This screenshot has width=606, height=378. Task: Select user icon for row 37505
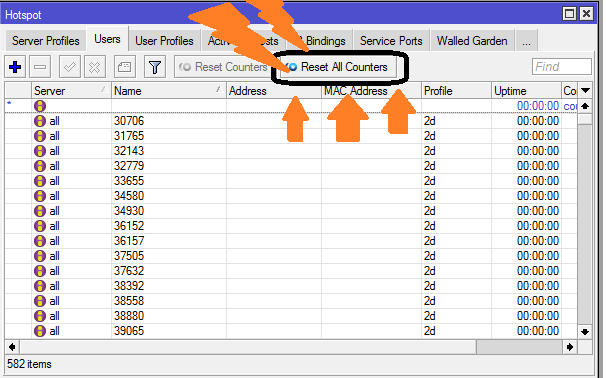point(40,256)
